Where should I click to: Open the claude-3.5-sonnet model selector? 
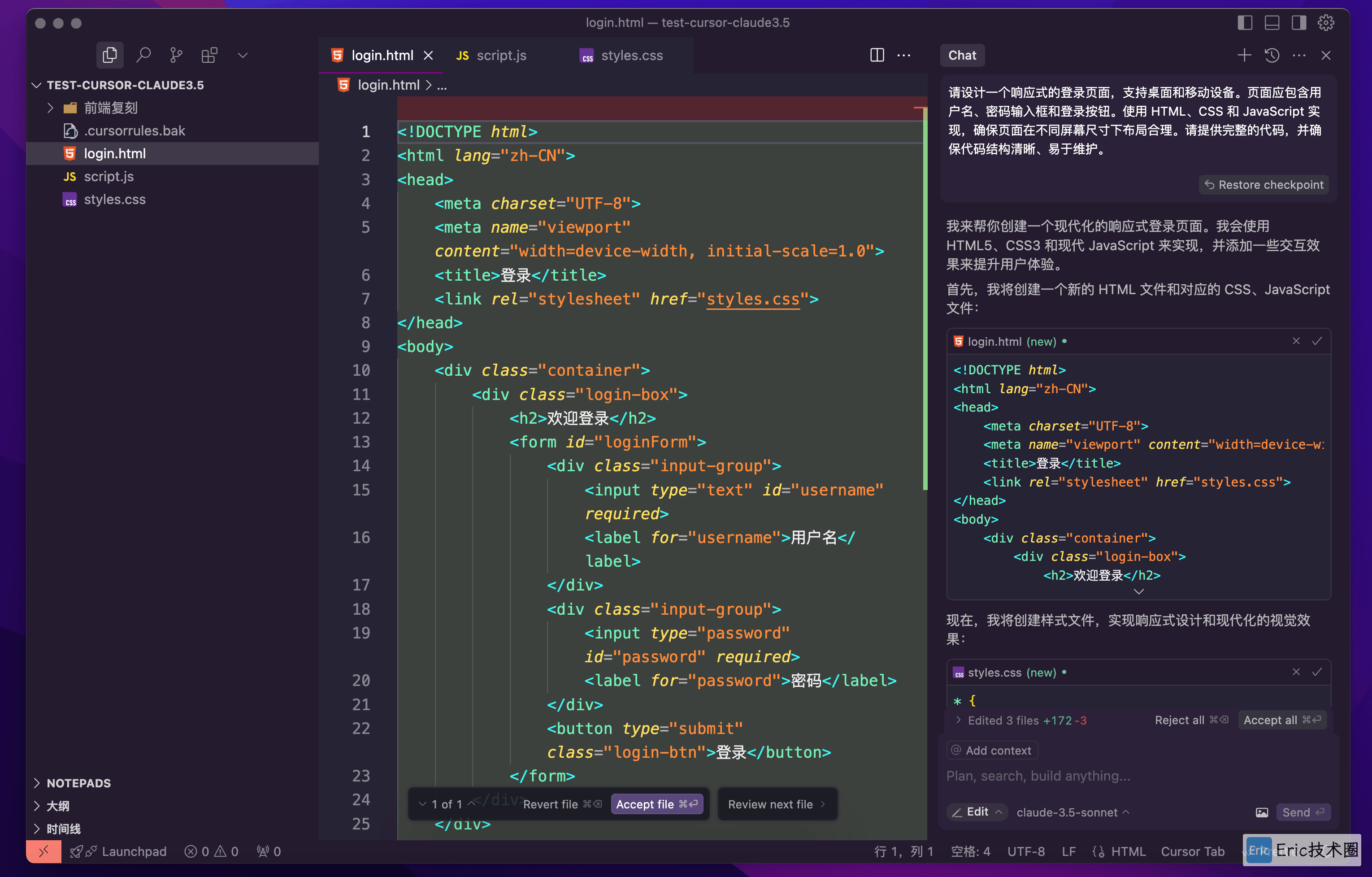tap(1072, 812)
